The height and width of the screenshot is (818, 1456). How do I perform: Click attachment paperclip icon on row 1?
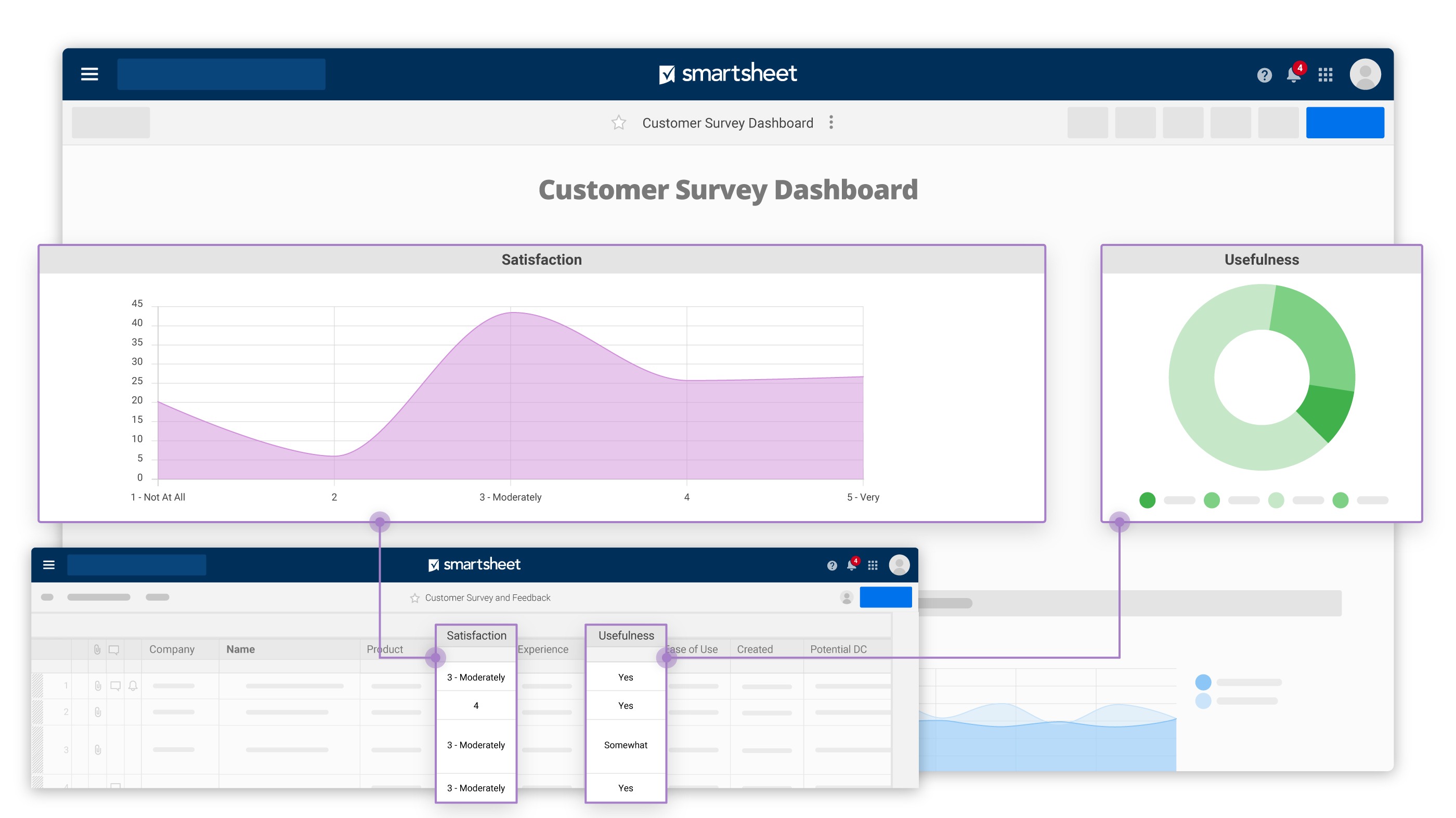(98, 686)
